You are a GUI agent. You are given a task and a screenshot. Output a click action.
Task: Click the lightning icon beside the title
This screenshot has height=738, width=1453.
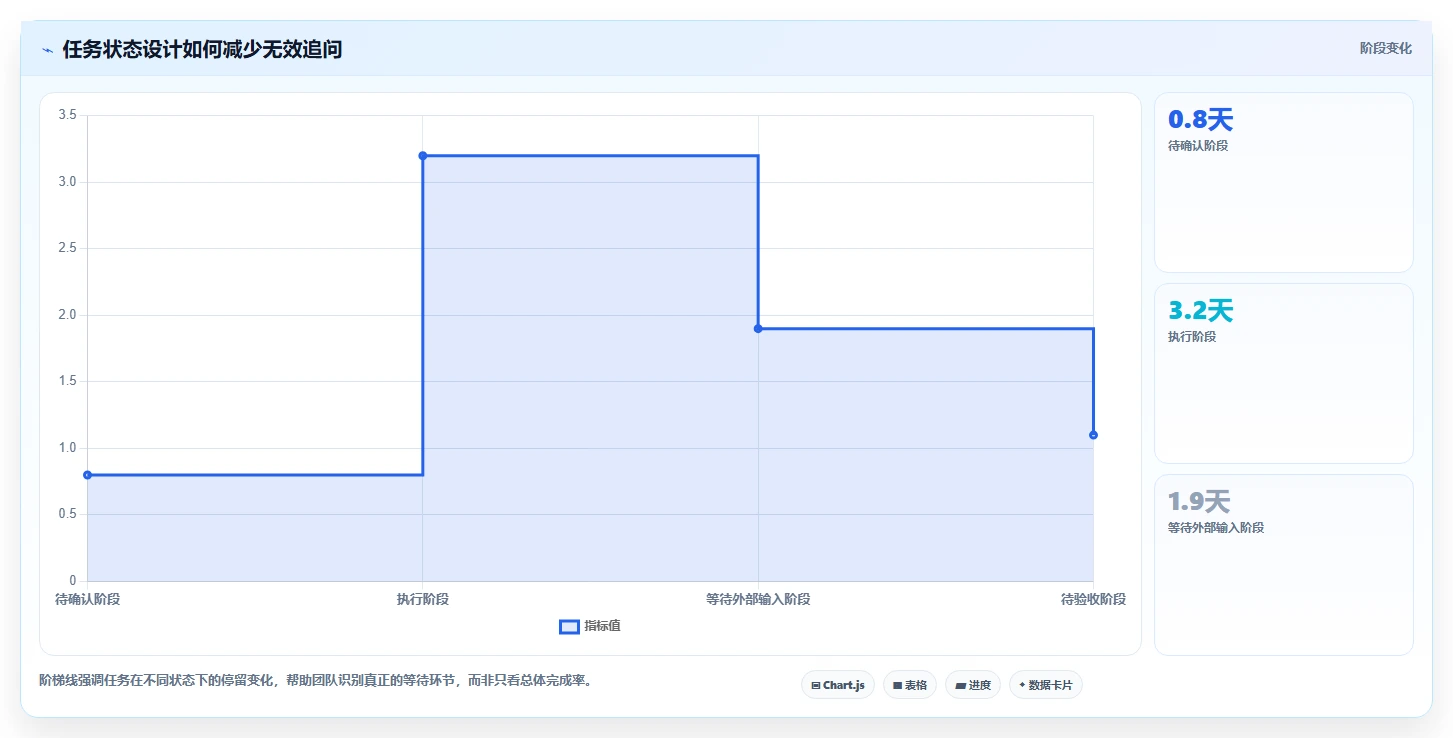pos(47,50)
